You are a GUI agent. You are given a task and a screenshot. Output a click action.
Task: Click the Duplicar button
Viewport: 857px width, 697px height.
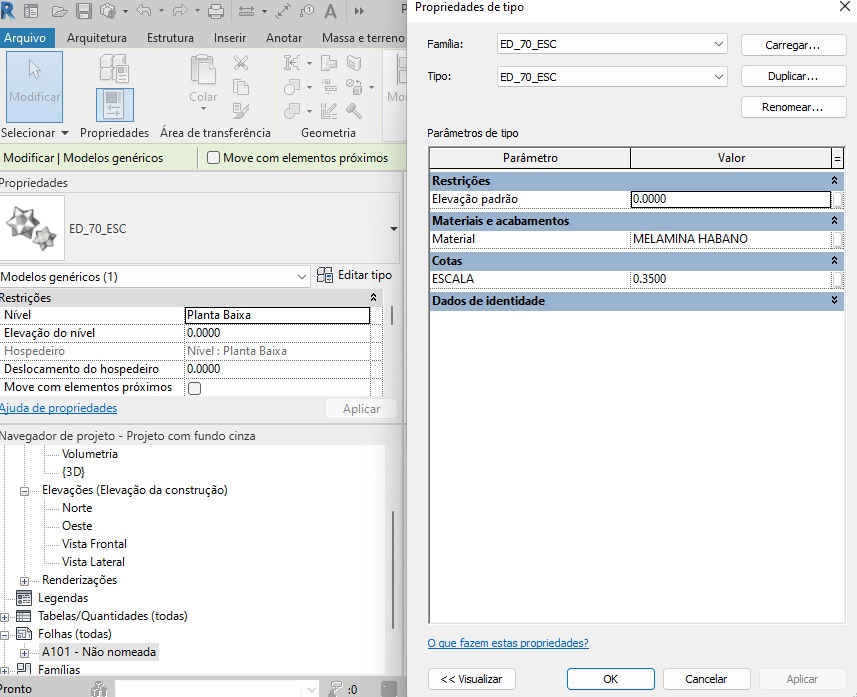click(x=793, y=76)
